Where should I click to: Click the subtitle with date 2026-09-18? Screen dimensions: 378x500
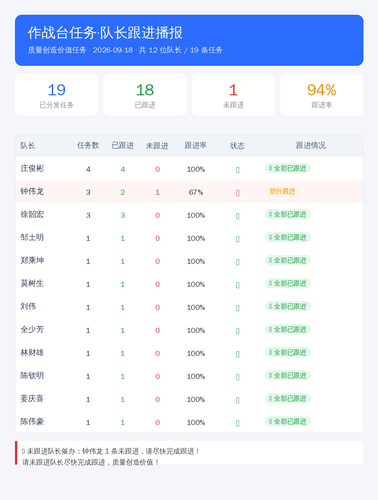[x=125, y=50]
